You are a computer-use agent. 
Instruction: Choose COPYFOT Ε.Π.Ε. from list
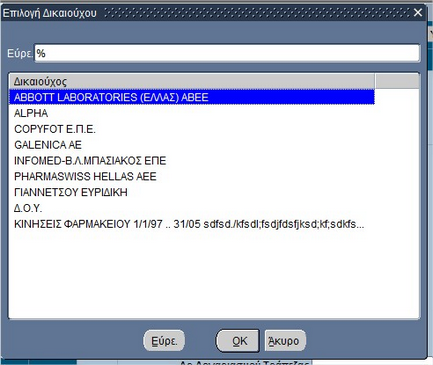pyautogui.click(x=192, y=129)
